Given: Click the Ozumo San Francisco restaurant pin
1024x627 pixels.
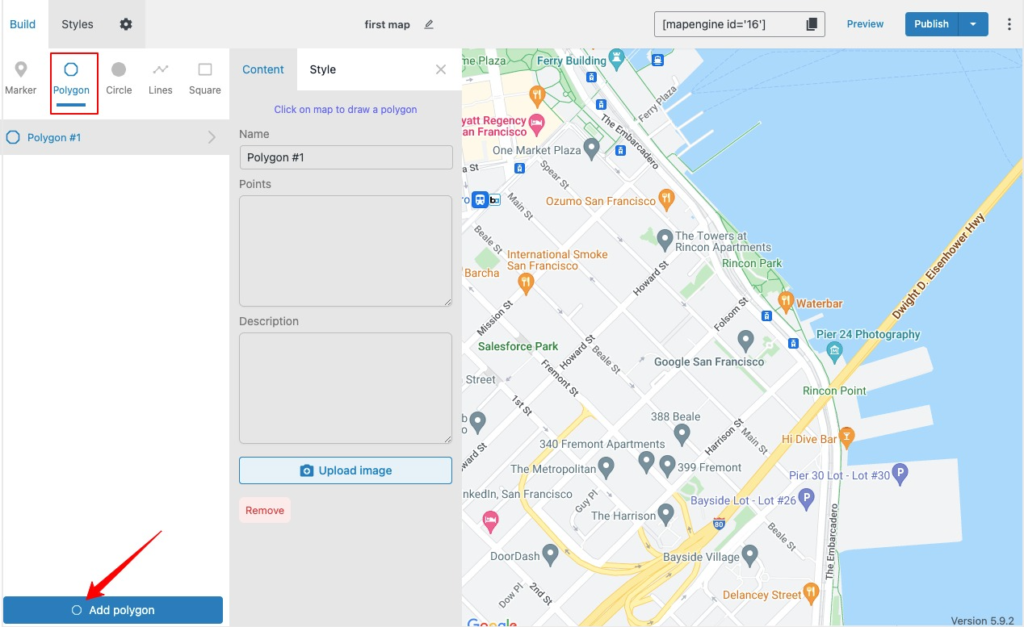Looking at the screenshot, I should point(666,199).
